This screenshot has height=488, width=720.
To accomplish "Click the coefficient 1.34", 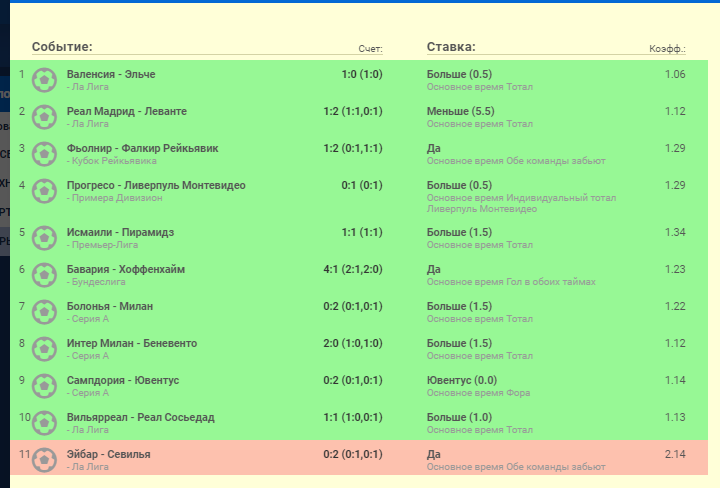I will click(675, 232).
